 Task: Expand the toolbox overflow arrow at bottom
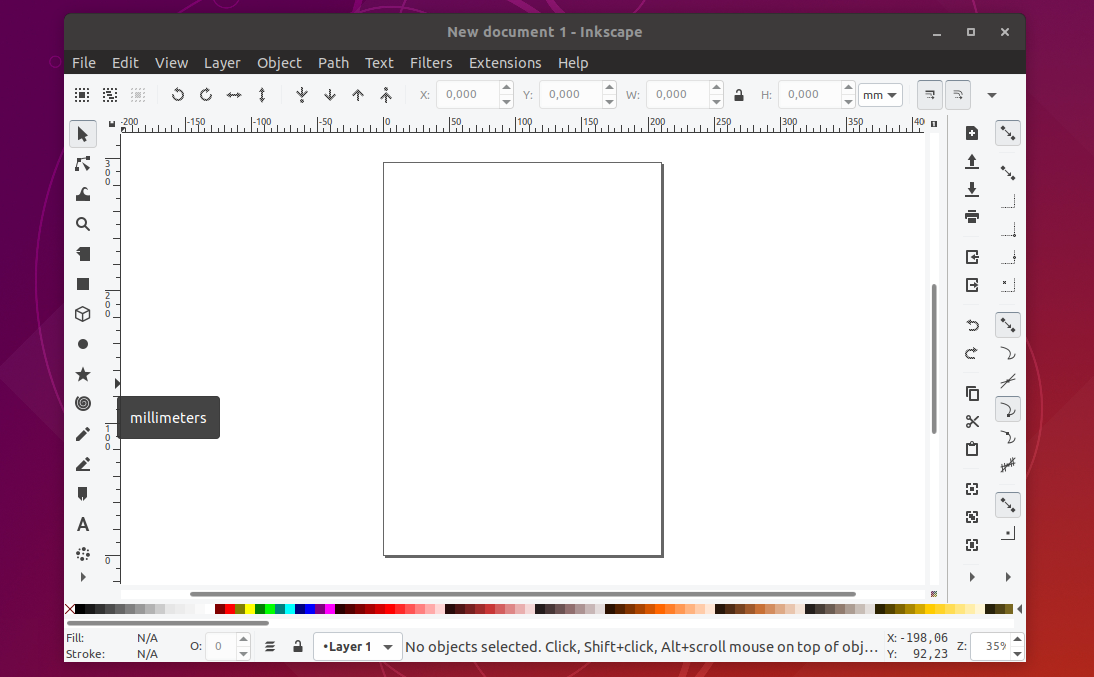pos(83,577)
